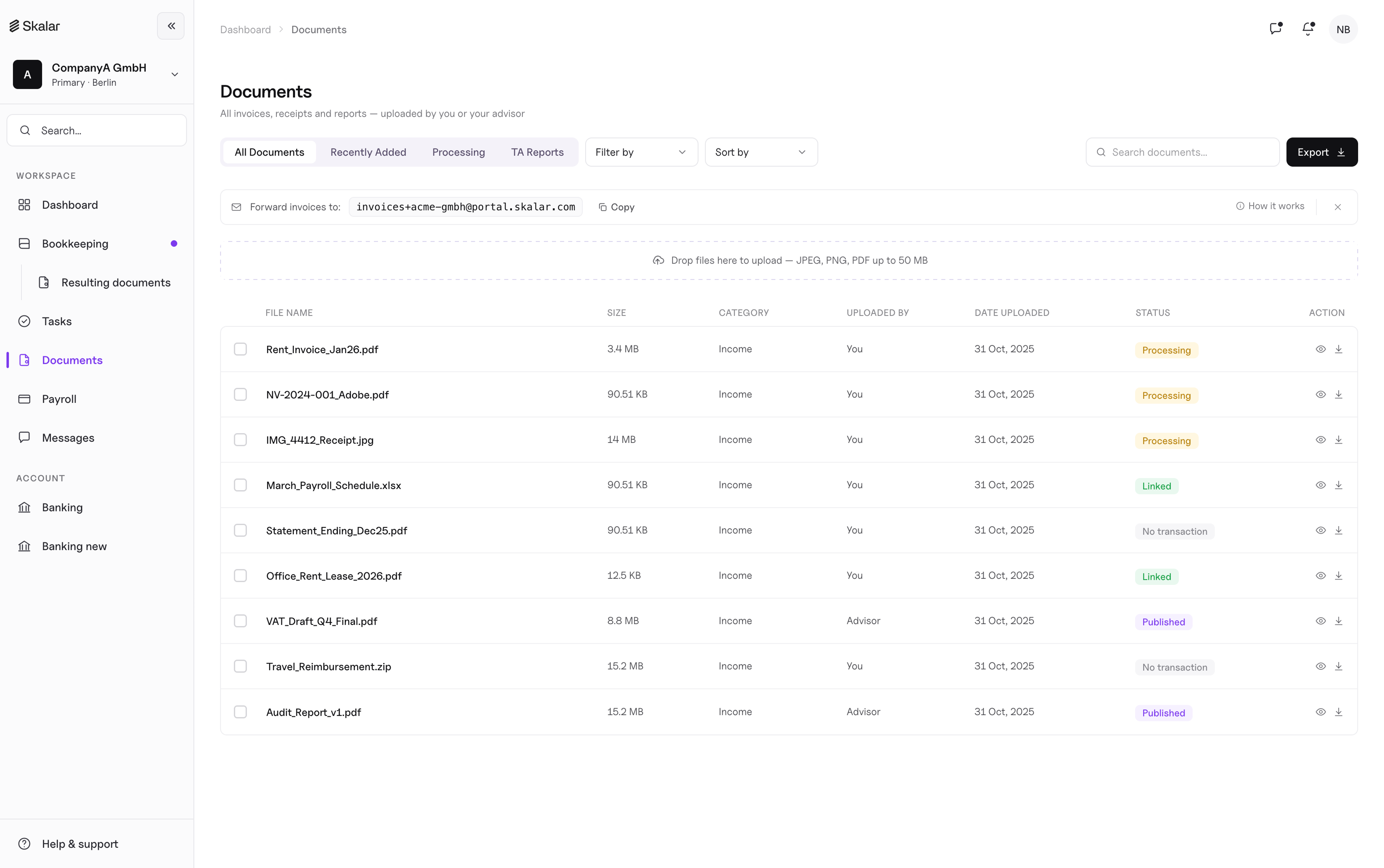Click the NB user avatar
Image resolution: width=1384 pixels, height=868 pixels.
(1343, 29)
